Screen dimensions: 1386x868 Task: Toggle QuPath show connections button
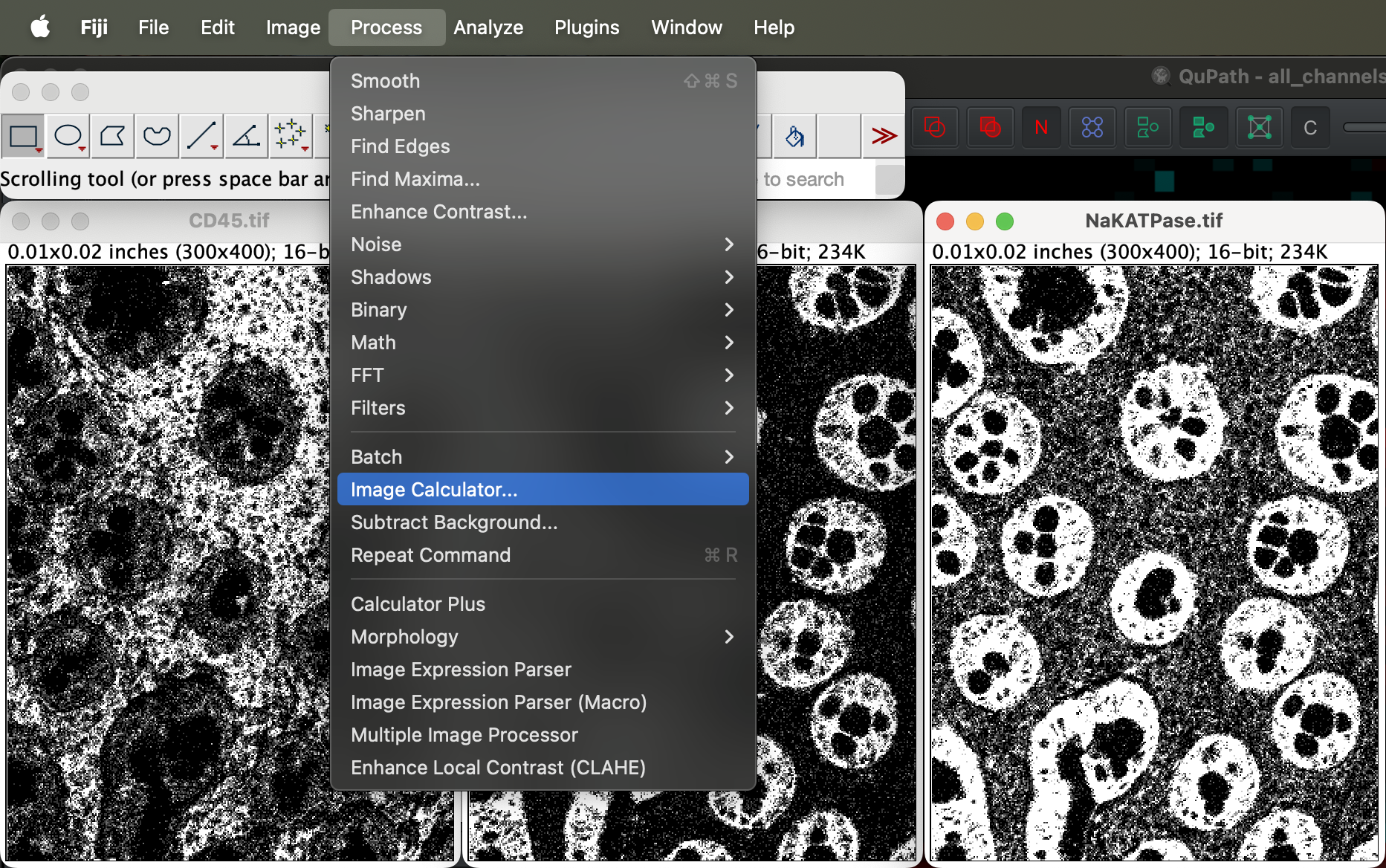pyautogui.click(x=1259, y=128)
